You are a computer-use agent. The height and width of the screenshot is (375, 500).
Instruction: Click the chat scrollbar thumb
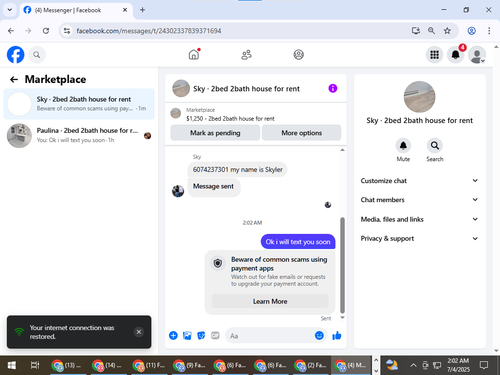(x=342, y=265)
